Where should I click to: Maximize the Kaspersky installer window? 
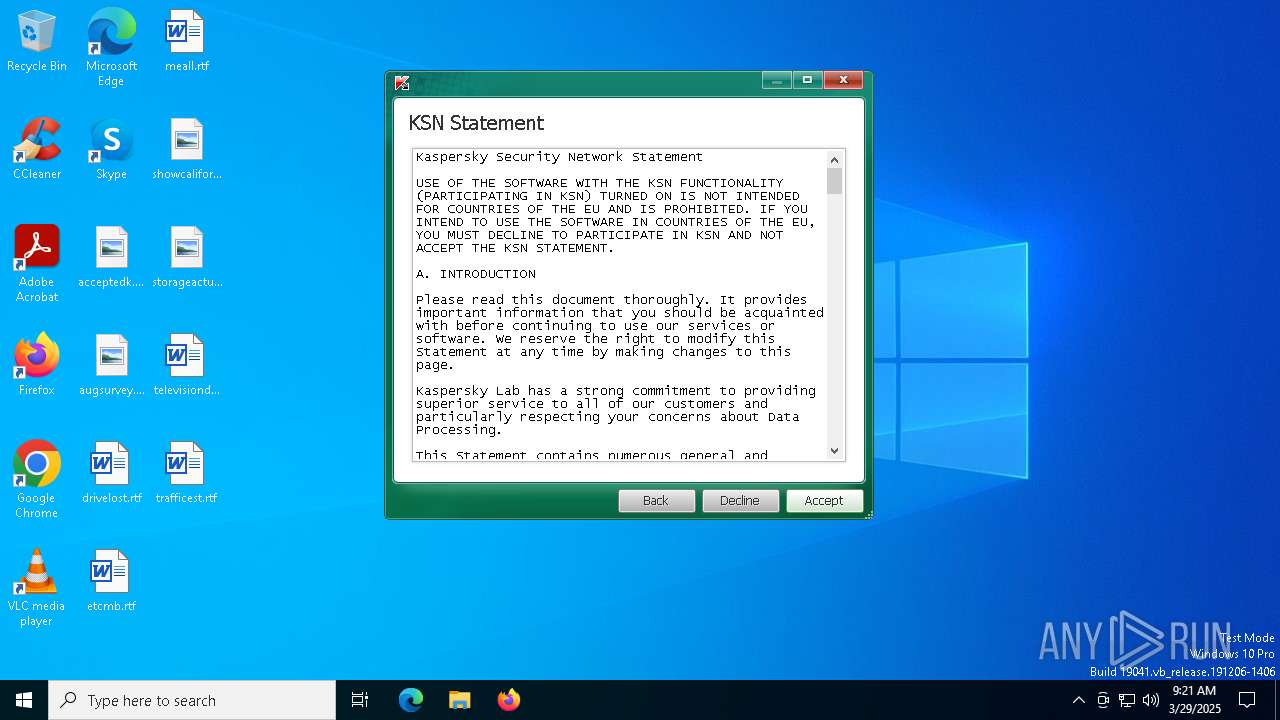click(807, 80)
